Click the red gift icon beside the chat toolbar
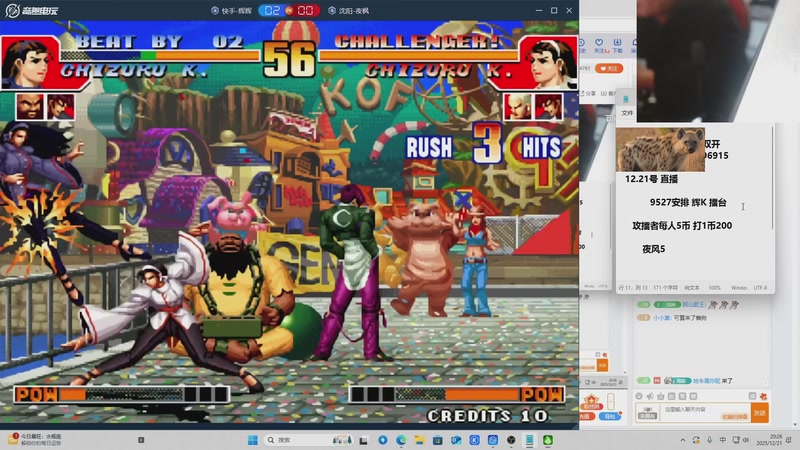The height and width of the screenshot is (450, 800). pyautogui.click(x=763, y=396)
